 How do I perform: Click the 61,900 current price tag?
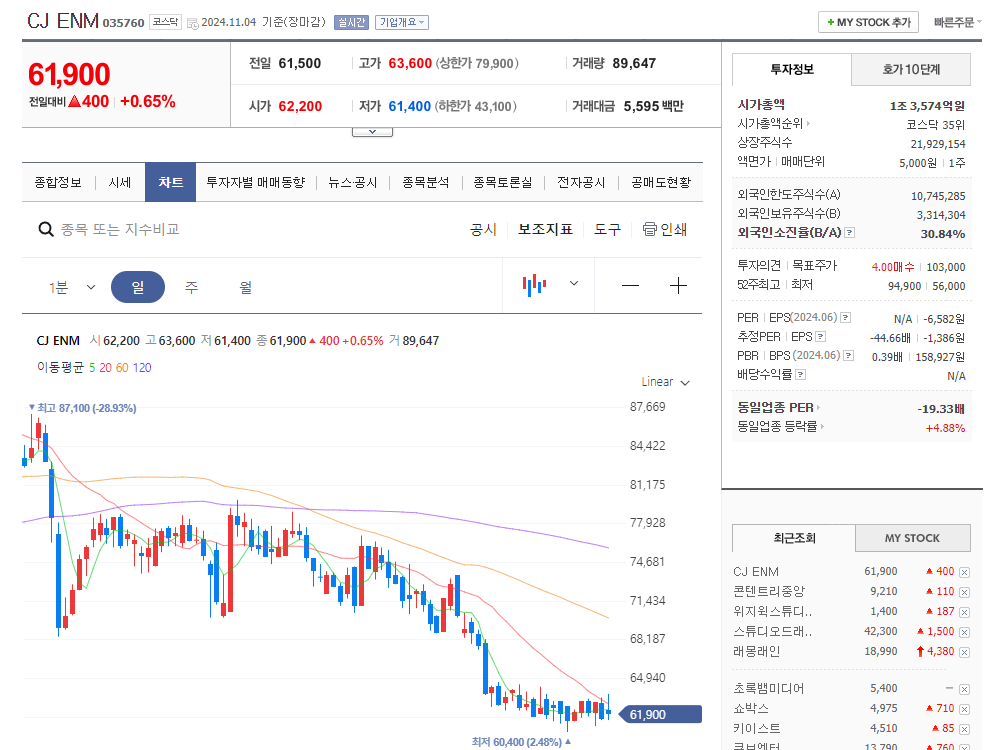point(660,714)
